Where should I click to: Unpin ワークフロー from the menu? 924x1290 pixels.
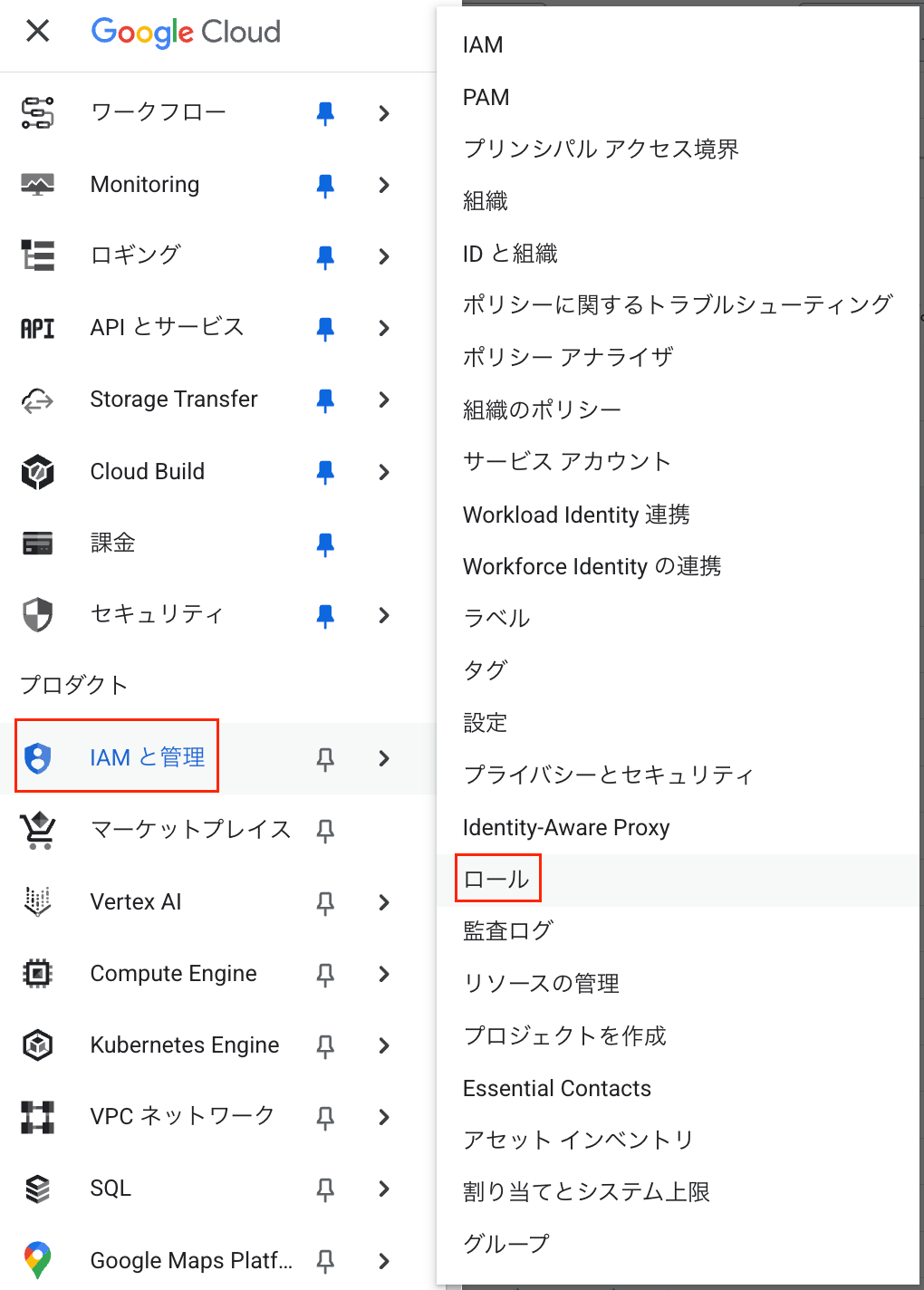click(x=325, y=113)
